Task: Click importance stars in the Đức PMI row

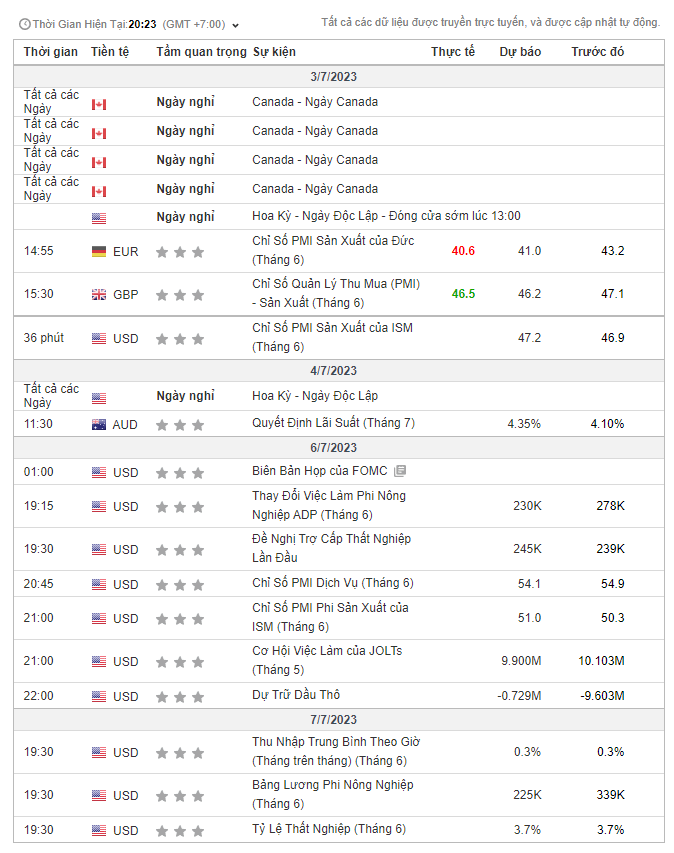Action: pyautogui.click(x=180, y=252)
